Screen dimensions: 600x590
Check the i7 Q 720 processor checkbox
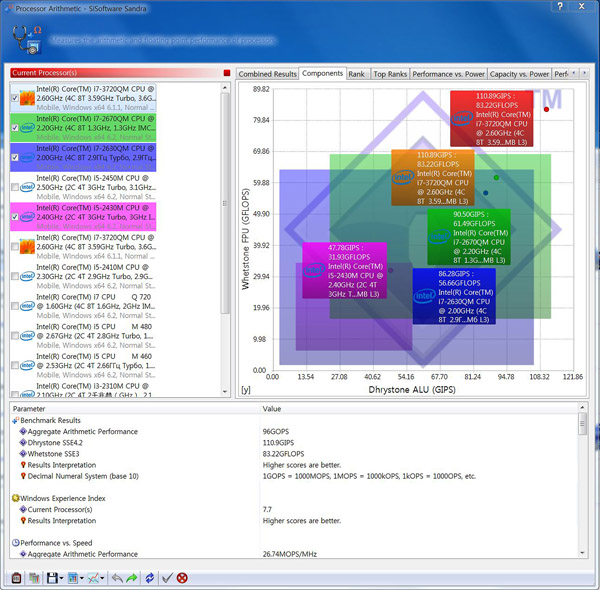[x=15, y=306]
